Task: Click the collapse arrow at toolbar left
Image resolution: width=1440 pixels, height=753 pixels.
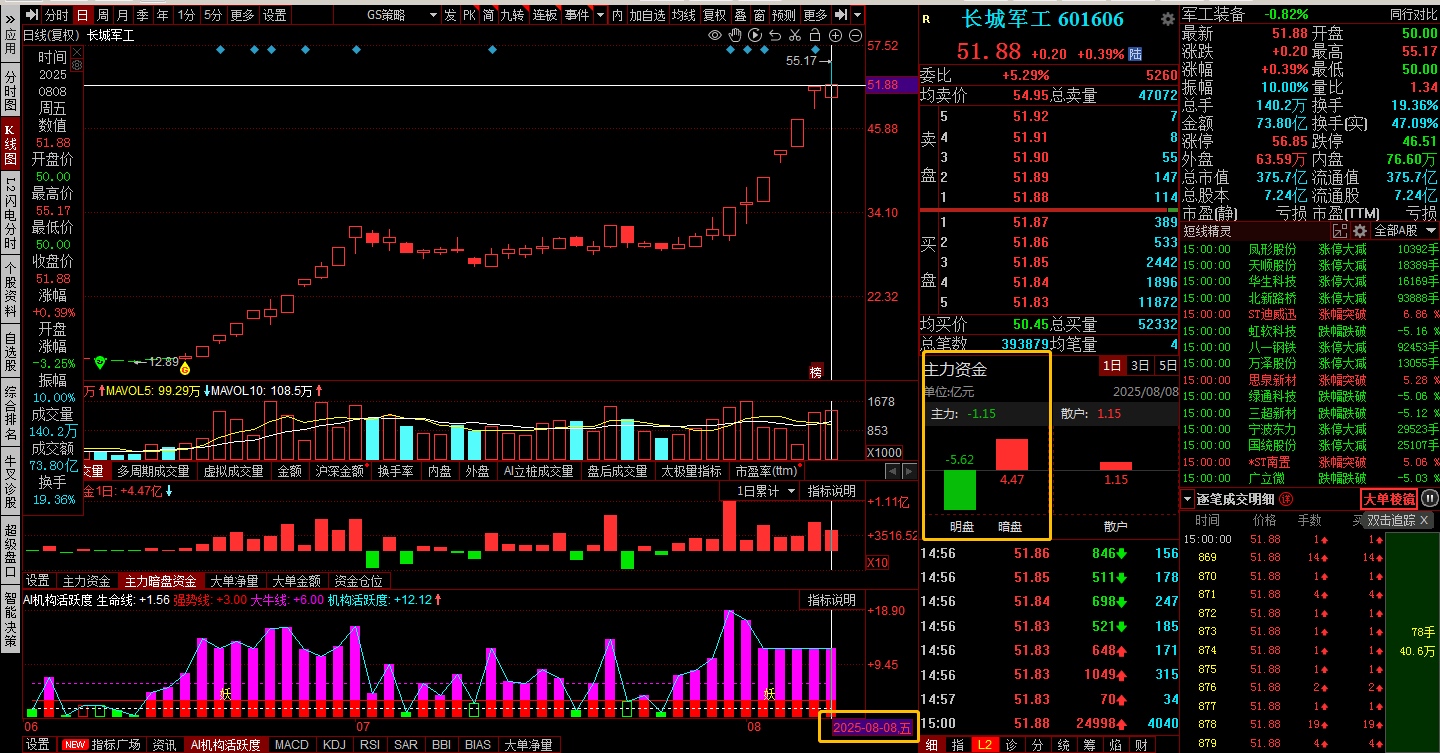Action: (x=32, y=15)
